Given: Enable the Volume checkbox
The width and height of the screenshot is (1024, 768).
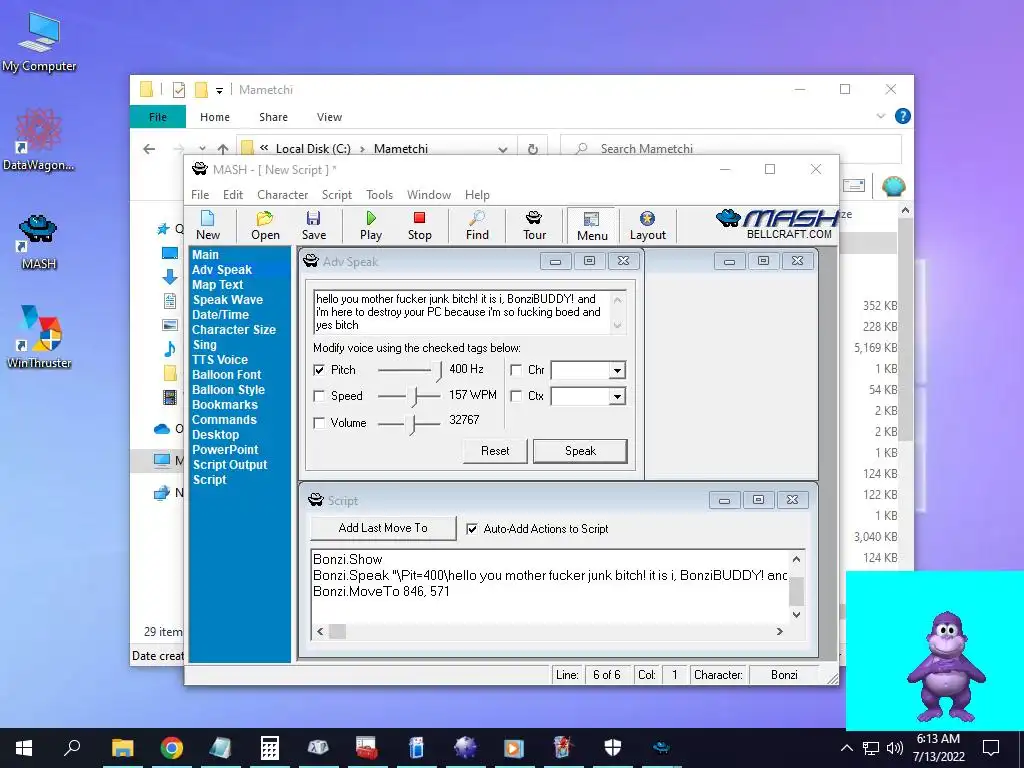Looking at the screenshot, I should tap(319, 423).
